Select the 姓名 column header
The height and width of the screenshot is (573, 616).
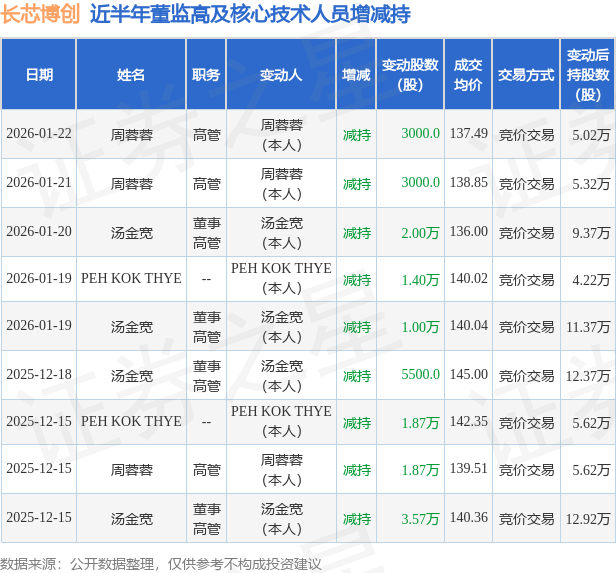pyautogui.click(x=131, y=74)
